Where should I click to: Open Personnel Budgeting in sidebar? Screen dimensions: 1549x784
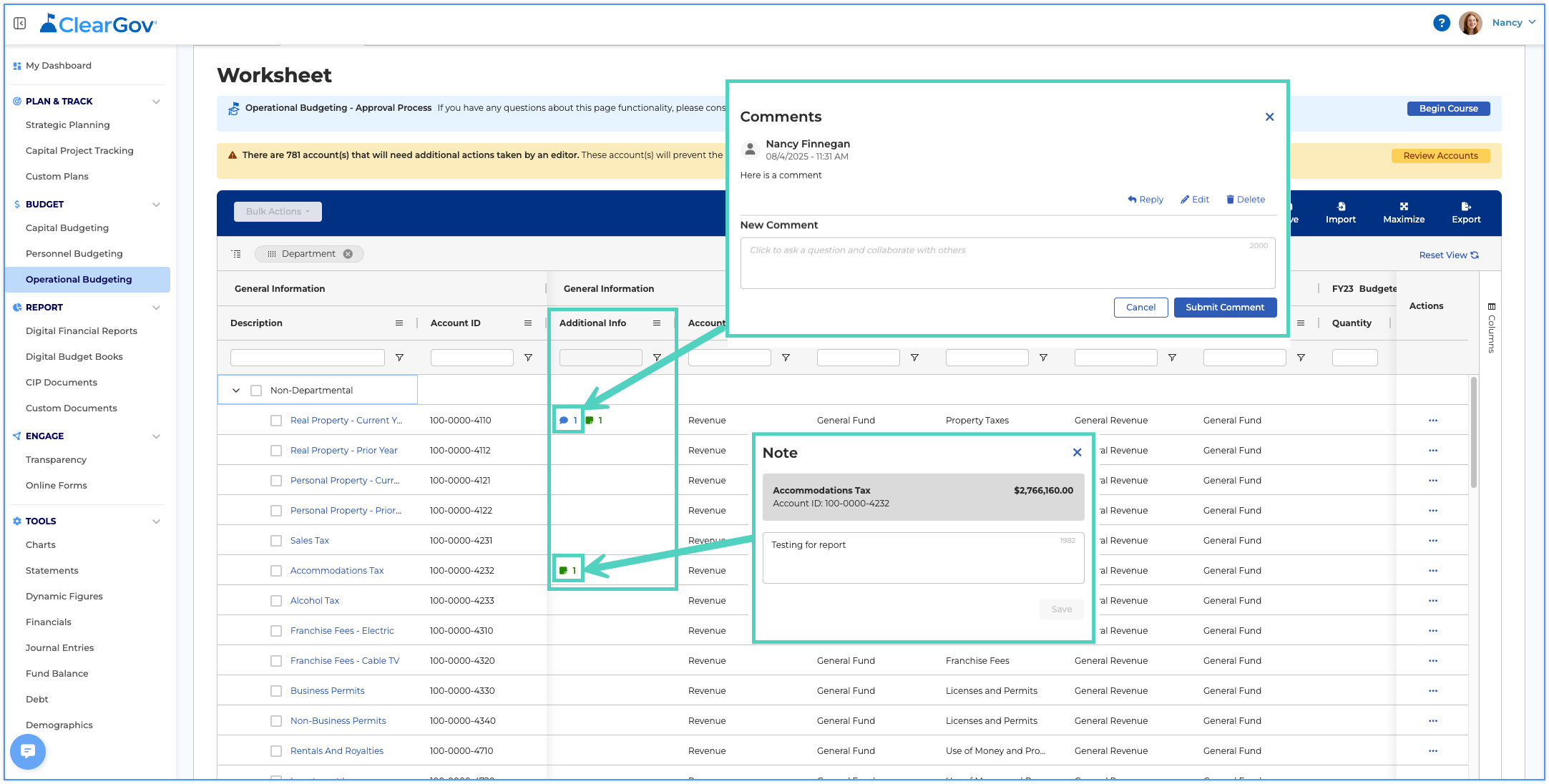[74, 254]
